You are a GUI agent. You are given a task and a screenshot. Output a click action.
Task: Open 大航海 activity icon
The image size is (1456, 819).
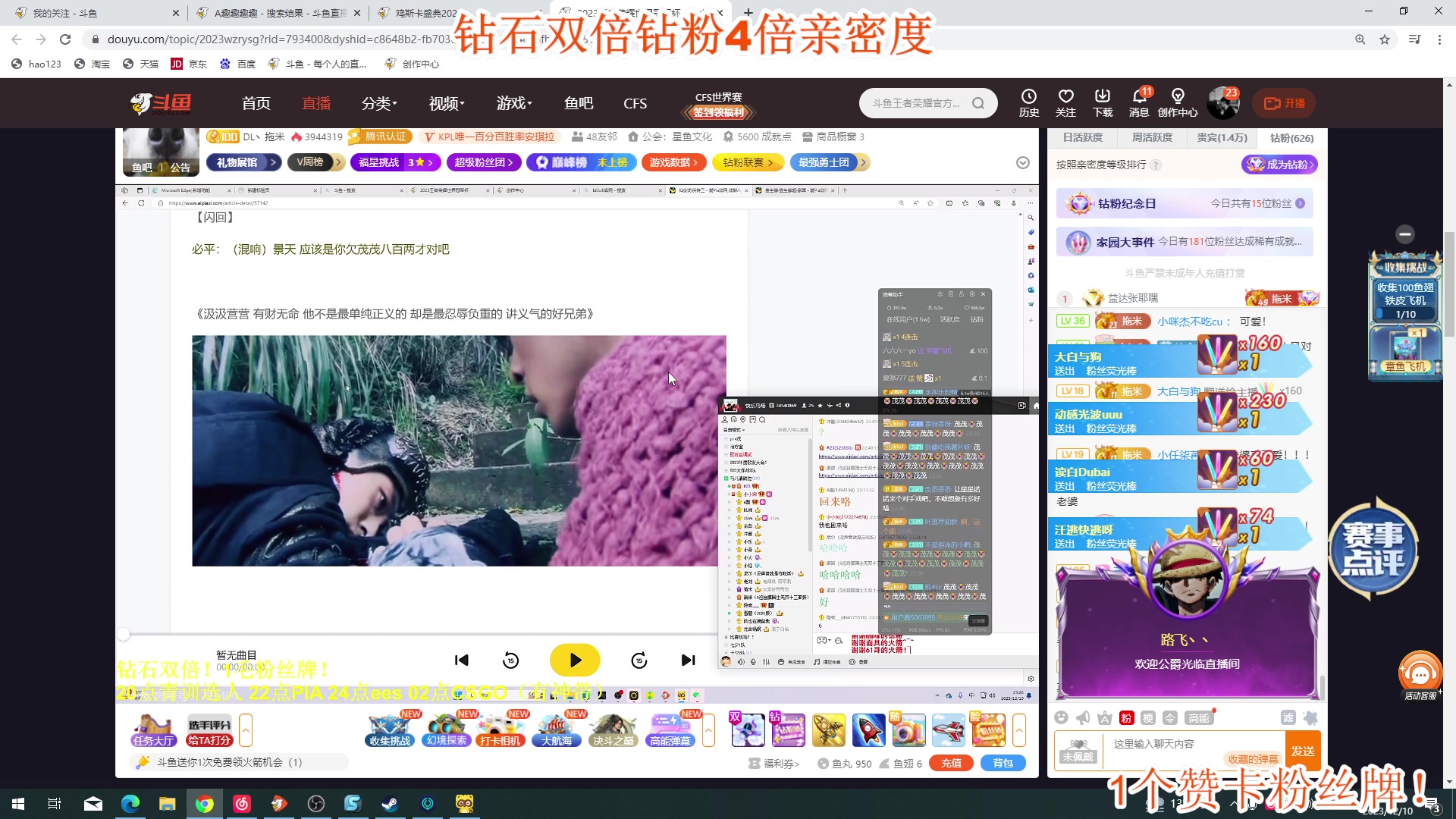pos(557,730)
